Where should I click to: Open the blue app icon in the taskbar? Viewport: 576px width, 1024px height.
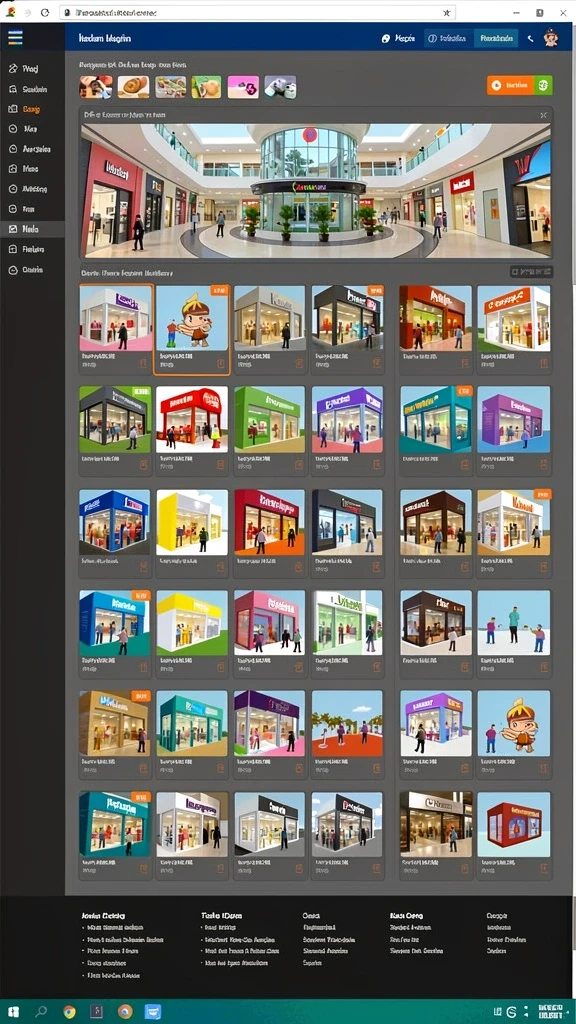152,1012
